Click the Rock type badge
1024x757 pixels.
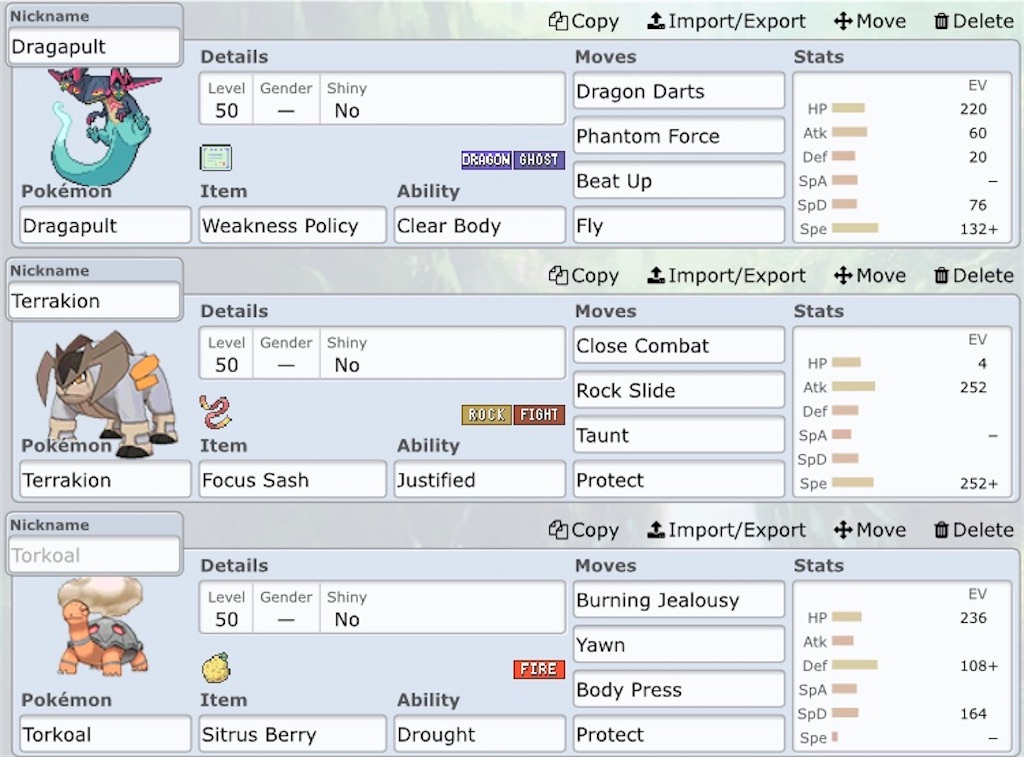[487, 415]
